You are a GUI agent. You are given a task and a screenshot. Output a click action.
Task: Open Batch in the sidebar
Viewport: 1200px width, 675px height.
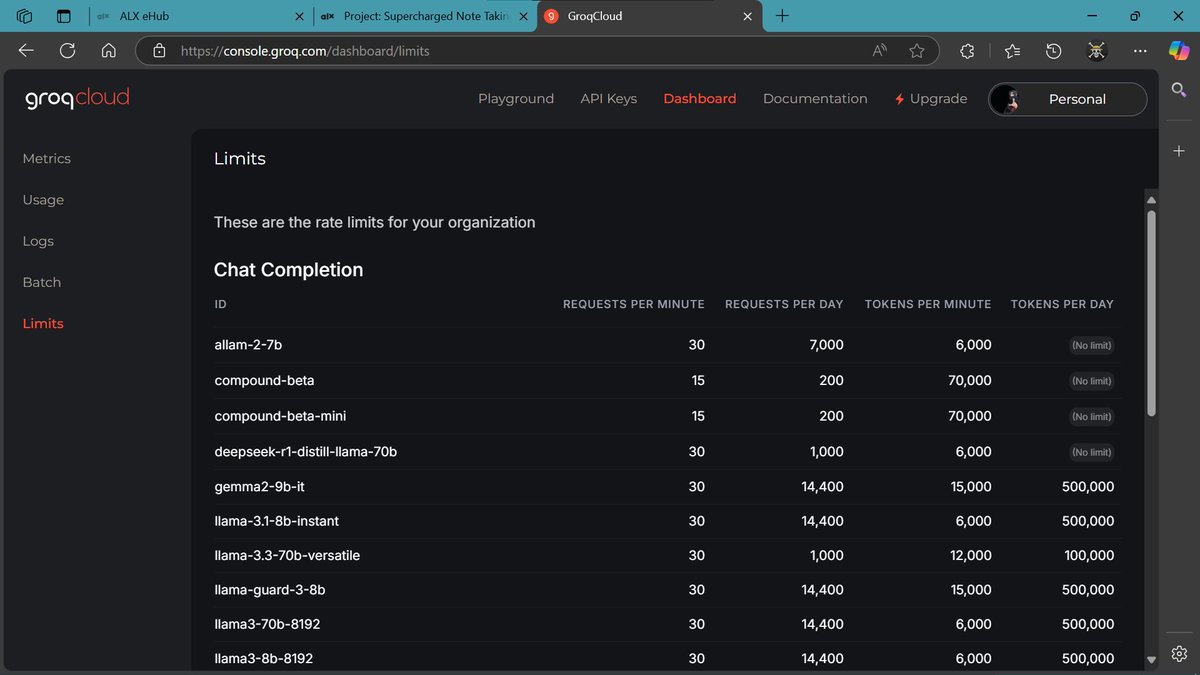[42, 282]
